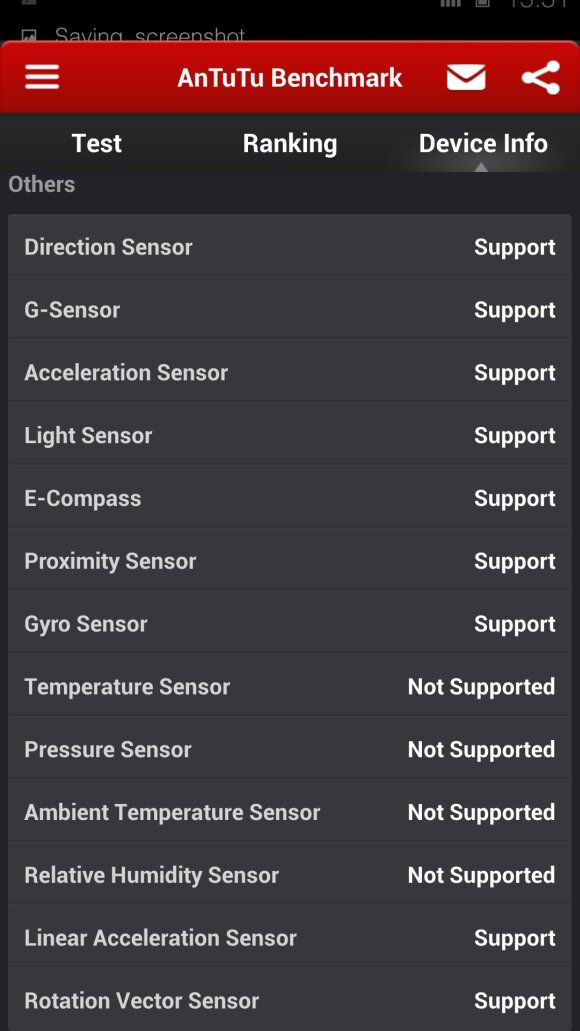
Task: Tap the envelope mail icon
Action: point(466,77)
